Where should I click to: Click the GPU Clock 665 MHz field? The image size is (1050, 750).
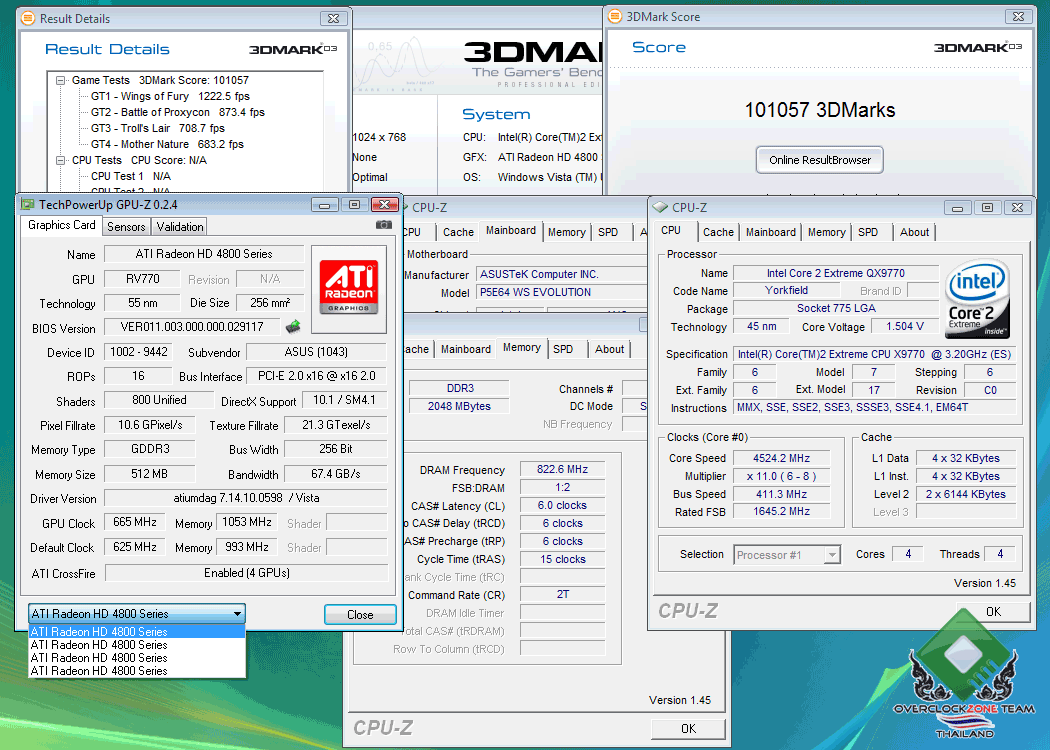(x=135, y=522)
